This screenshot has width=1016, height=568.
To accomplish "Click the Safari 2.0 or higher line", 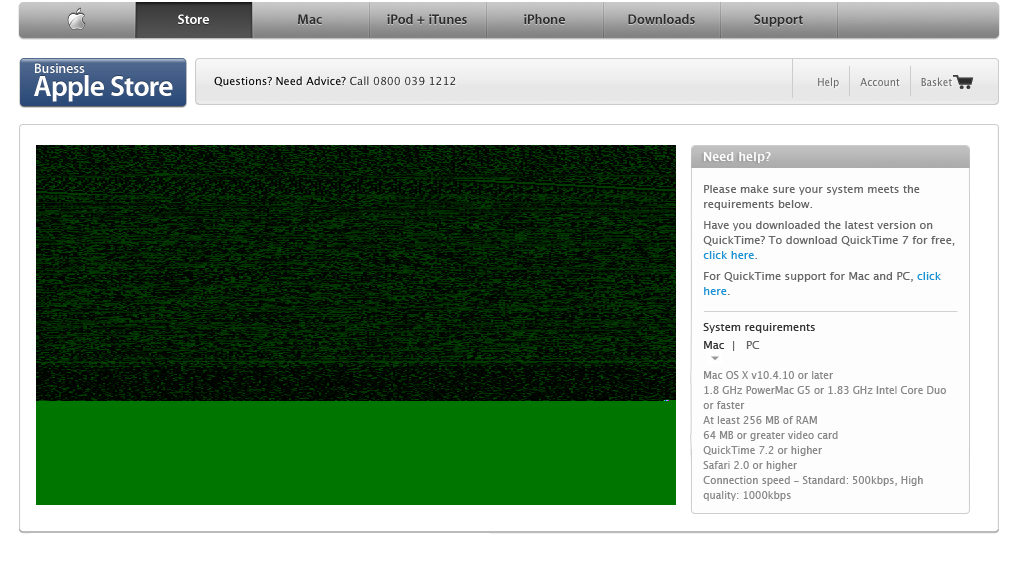I will (750, 465).
